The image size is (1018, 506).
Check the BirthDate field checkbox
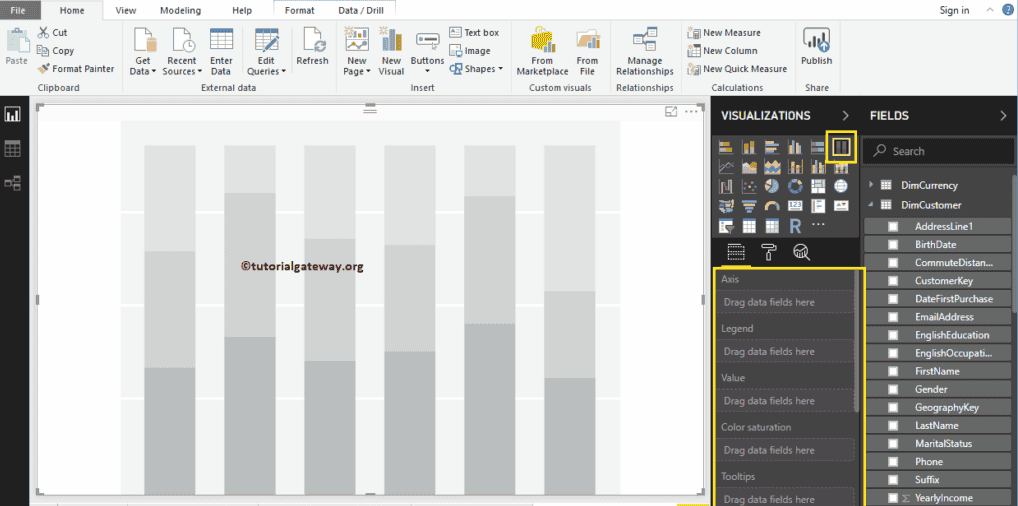[893, 244]
